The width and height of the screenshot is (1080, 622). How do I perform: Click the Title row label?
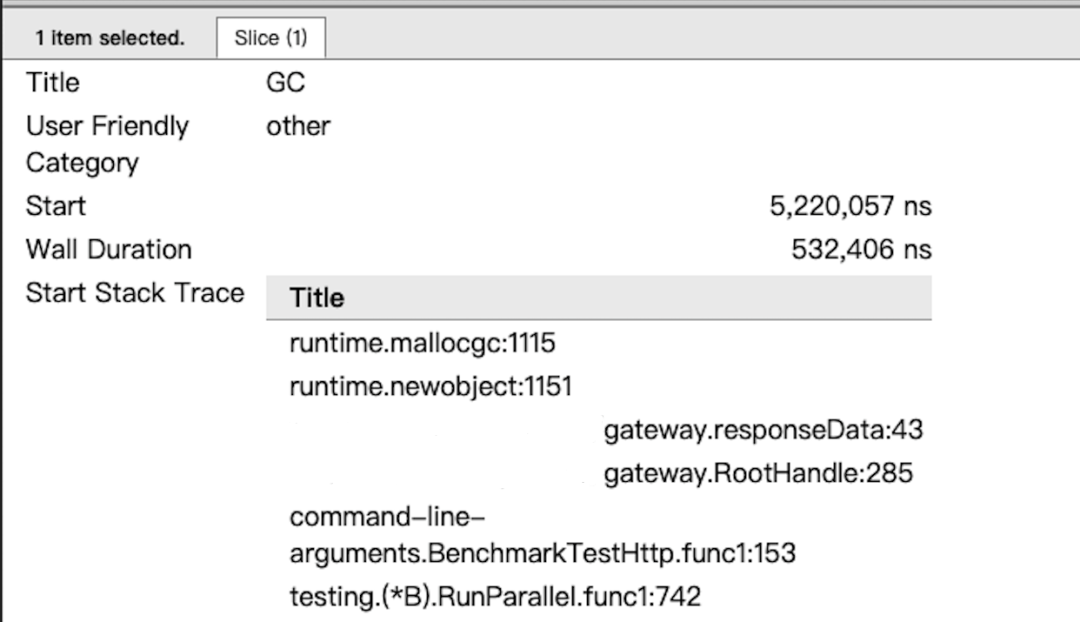point(53,83)
